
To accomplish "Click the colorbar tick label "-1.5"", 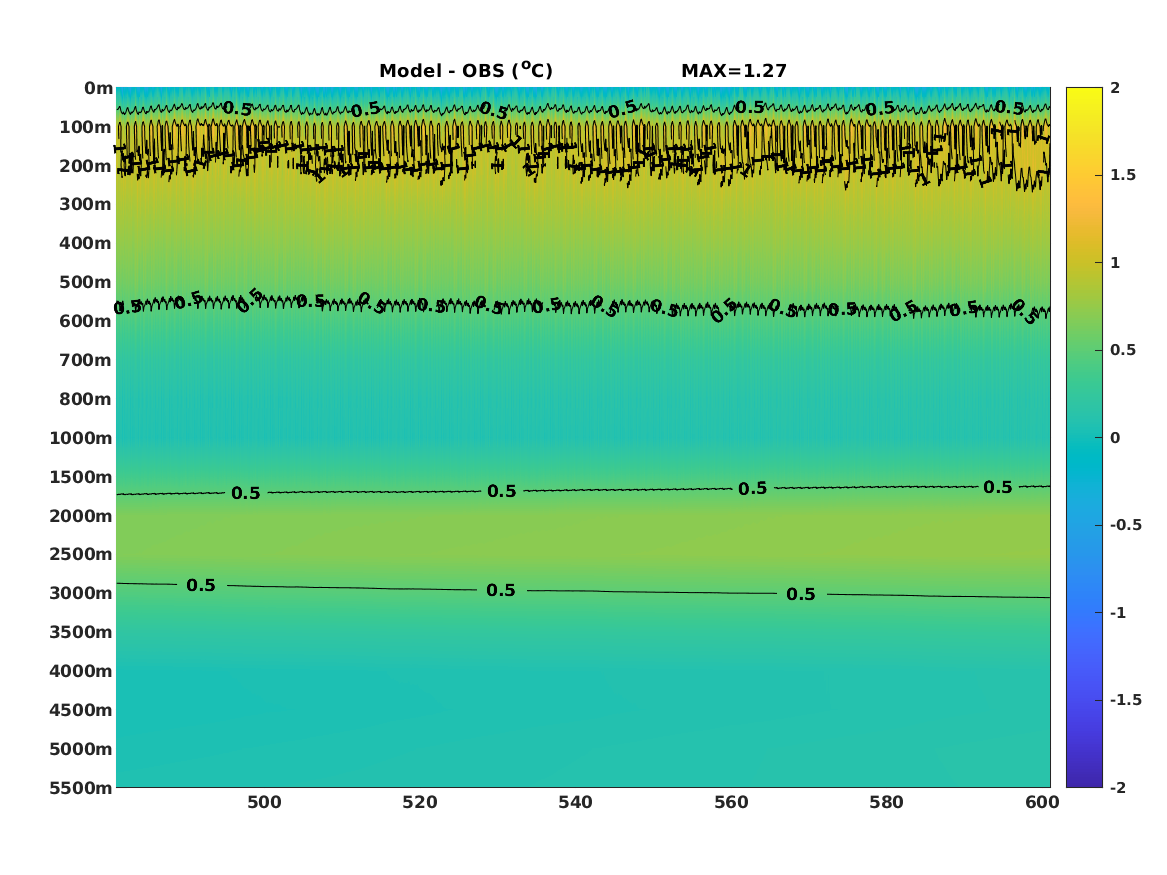I will click(x=1125, y=700).
